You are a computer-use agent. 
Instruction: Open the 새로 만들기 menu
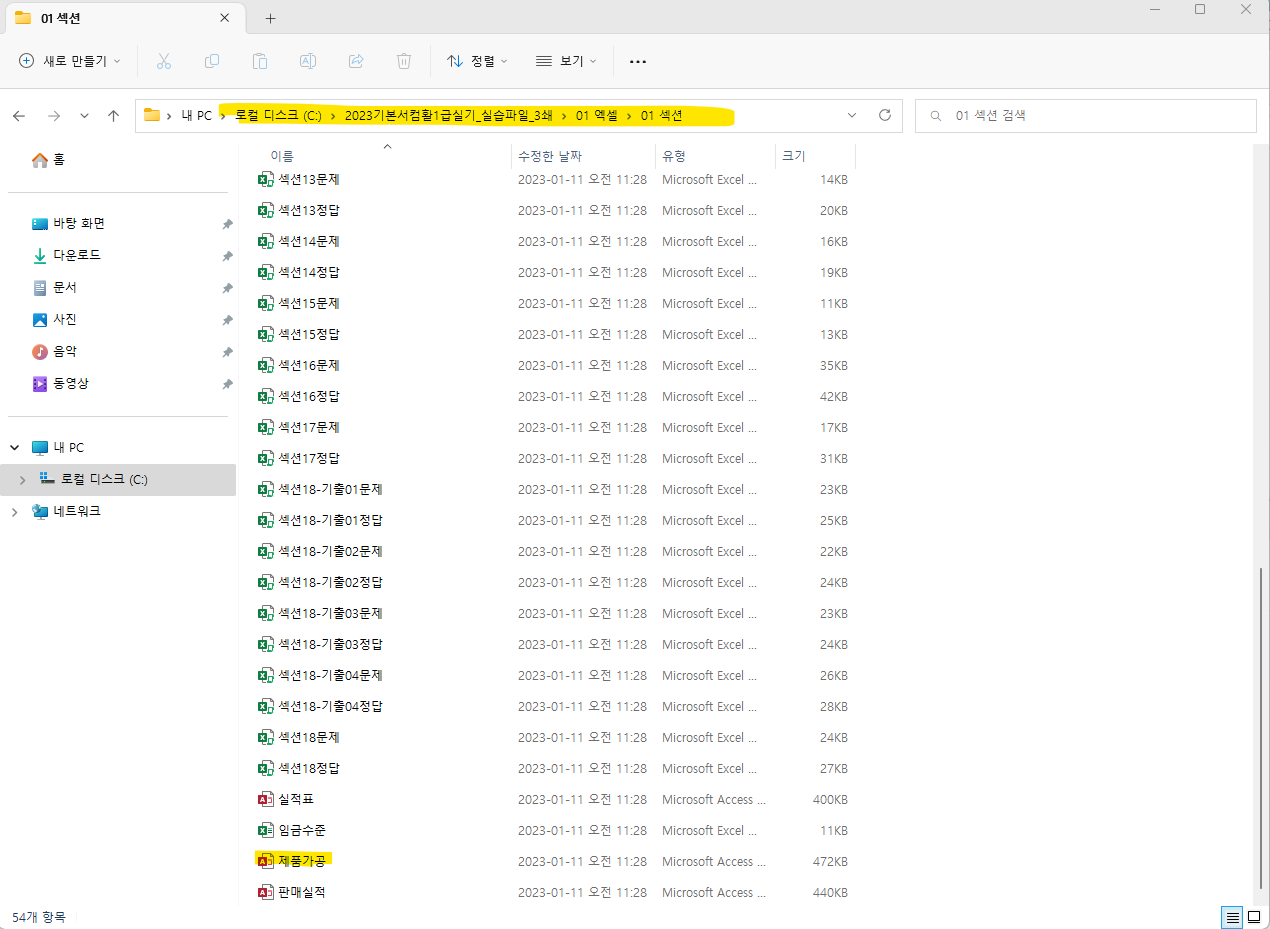(x=70, y=61)
